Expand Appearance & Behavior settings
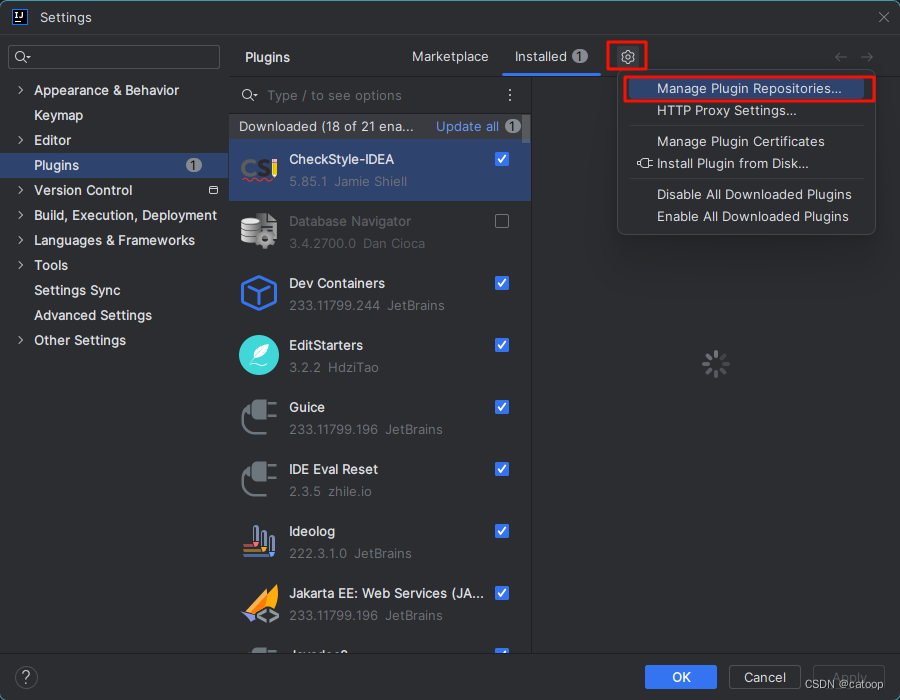Image resolution: width=900 pixels, height=700 pixels. pyautogui.click(x=21, y=90)
